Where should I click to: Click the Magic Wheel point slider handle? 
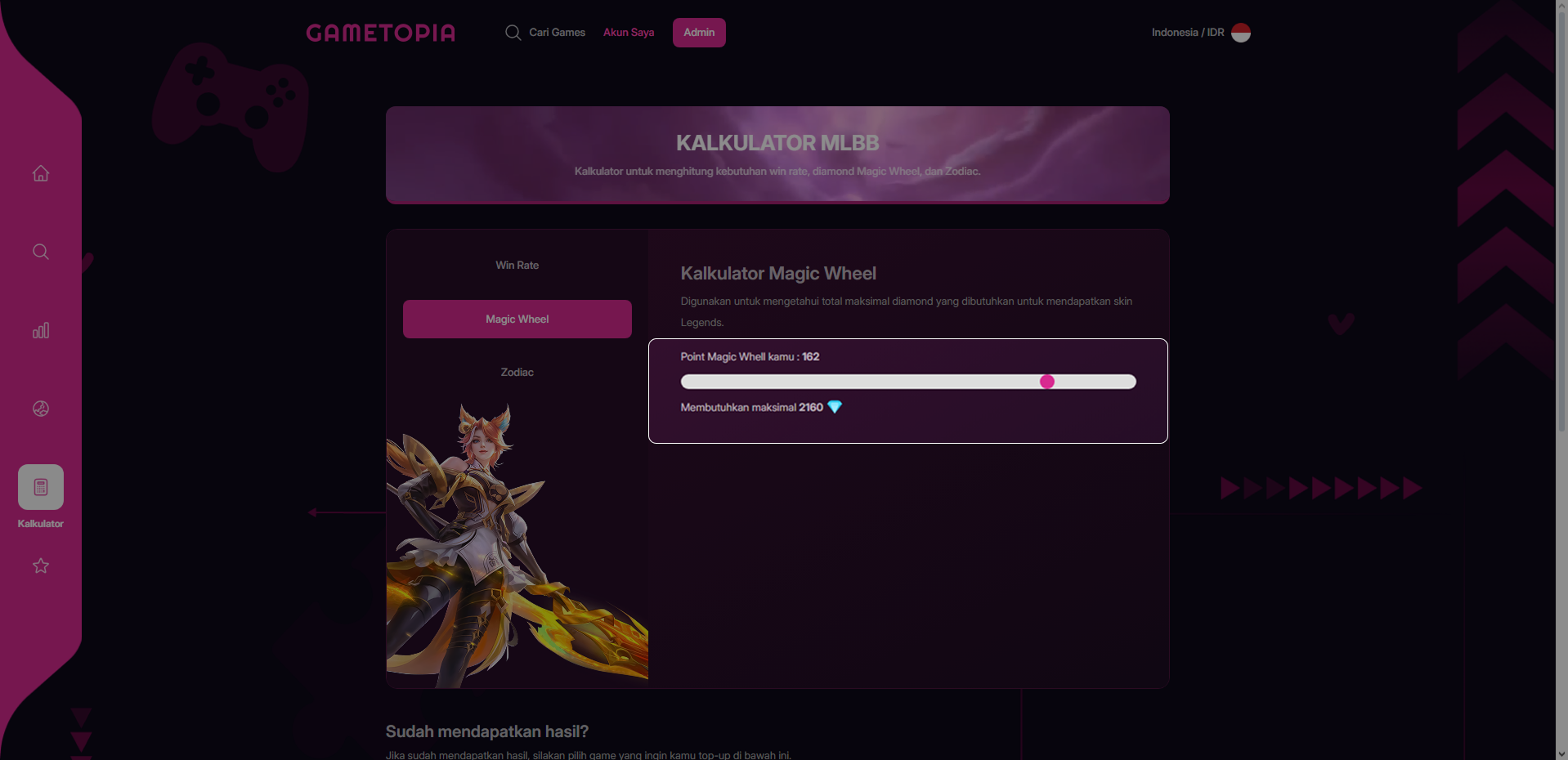coord(1047,382)
